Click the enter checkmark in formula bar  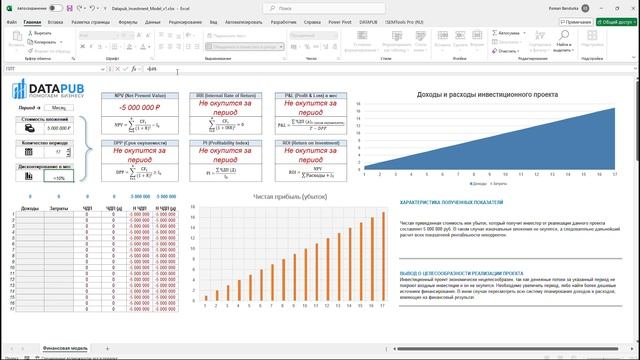click(125, 69)
